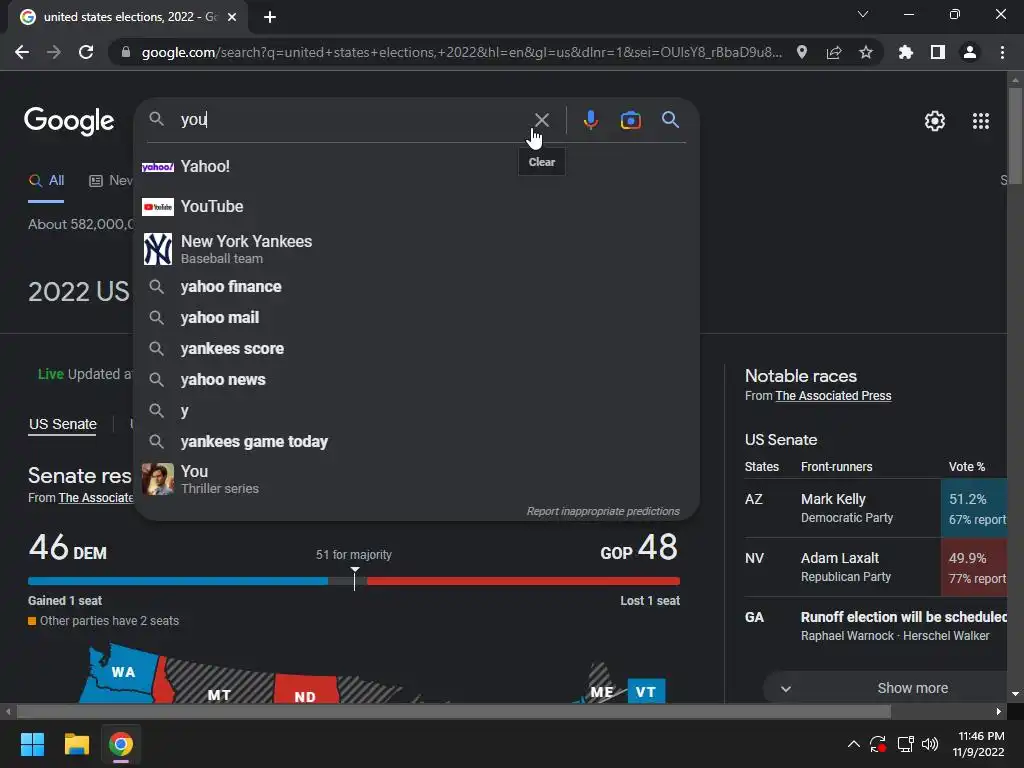Reload the current page
This screenshot has height=768, width=1024.
(86, 52)
